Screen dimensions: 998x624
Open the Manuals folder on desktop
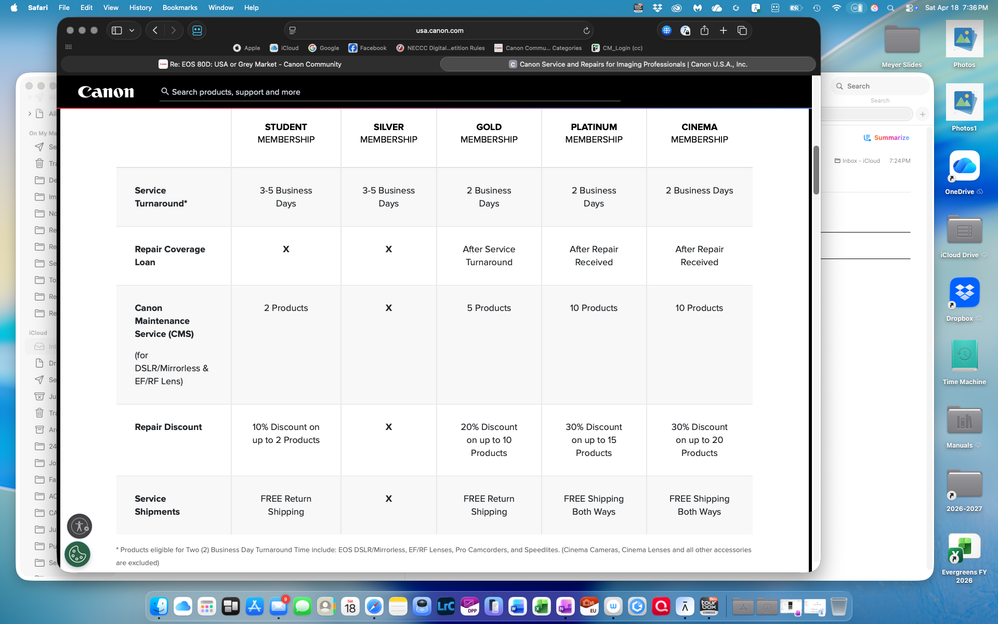pyautogui.click(x=964, y=426)
